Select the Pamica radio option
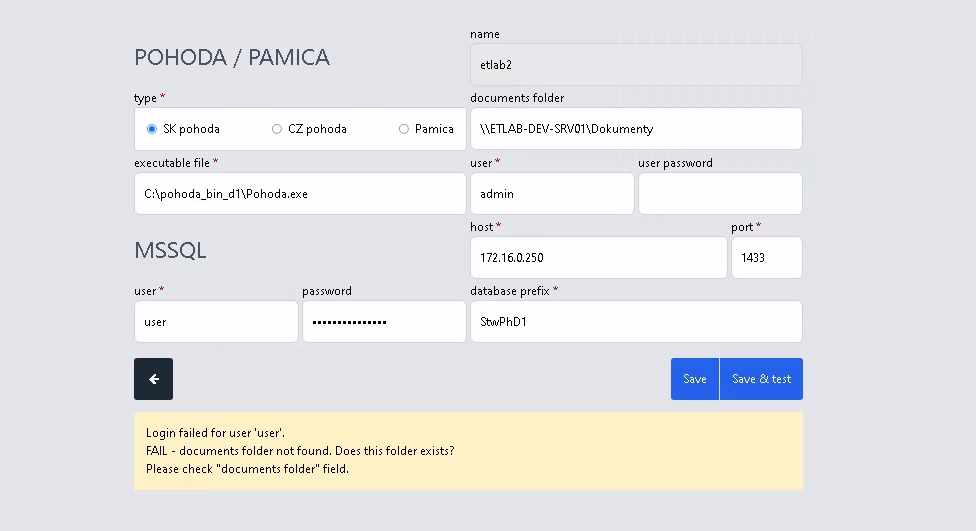This screenshot has width=976, height=531. (x=404, y=129)
